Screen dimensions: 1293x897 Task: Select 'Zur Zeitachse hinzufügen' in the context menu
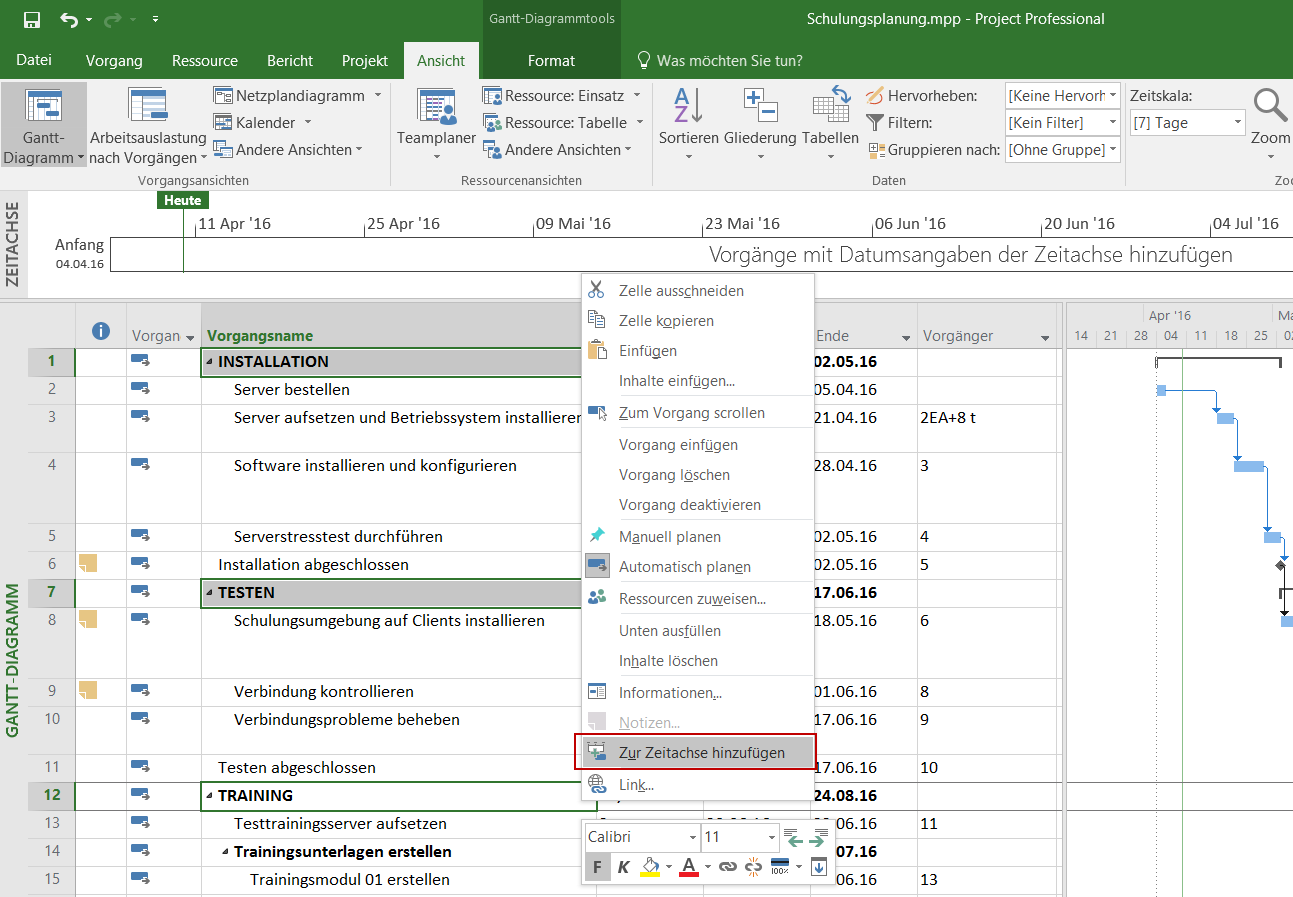(x=701, y=753)
